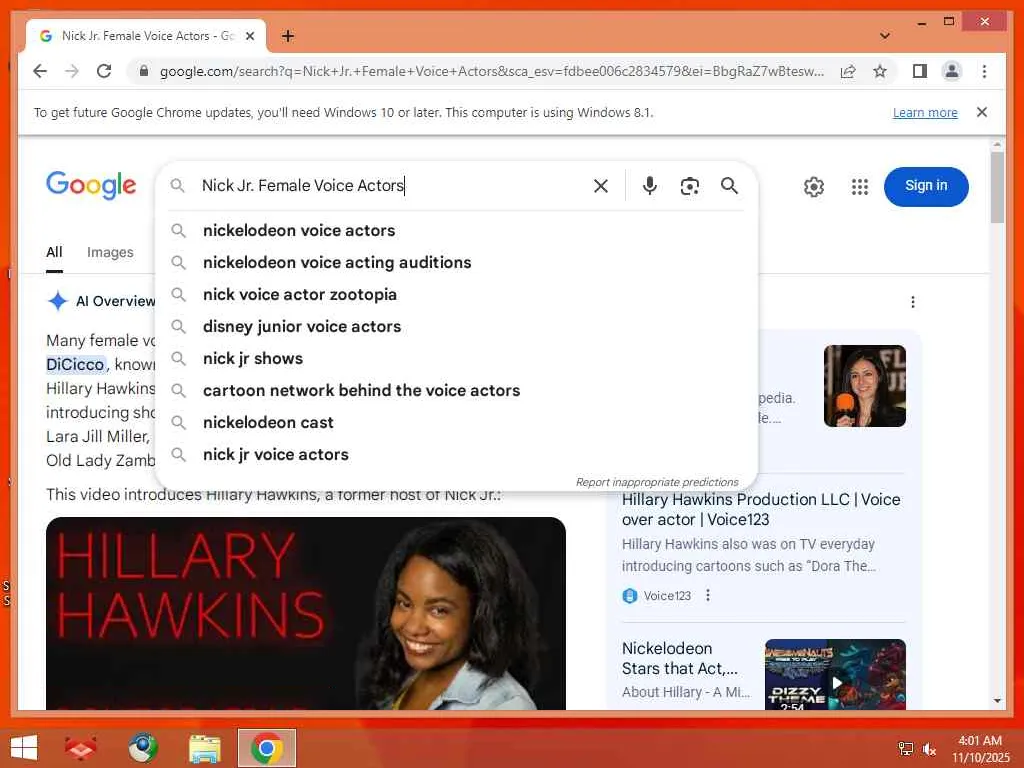Click the Google logo

click(x=91, y=185)
